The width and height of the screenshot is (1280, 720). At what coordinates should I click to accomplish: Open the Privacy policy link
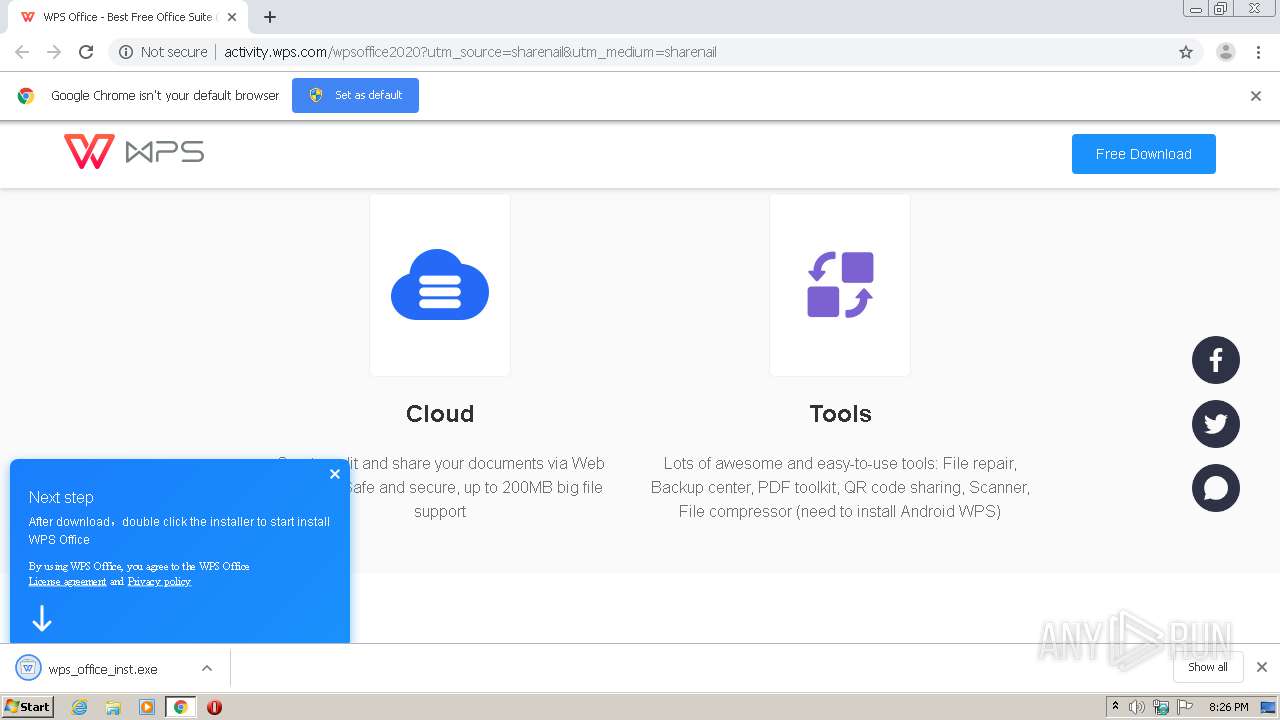pos(159,581)
